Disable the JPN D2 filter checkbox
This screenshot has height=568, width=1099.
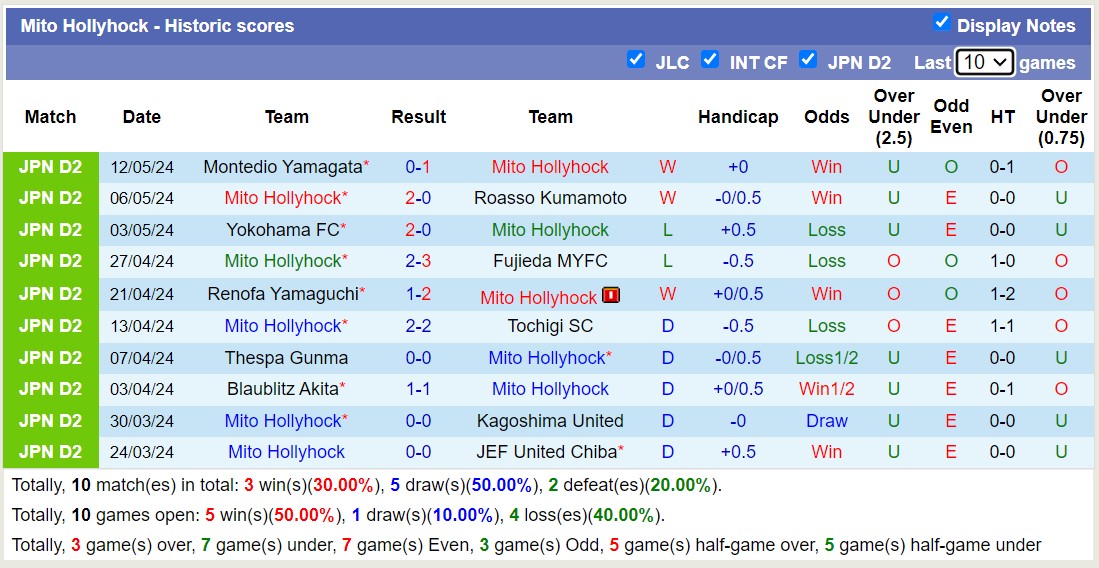tap(808, 60)
